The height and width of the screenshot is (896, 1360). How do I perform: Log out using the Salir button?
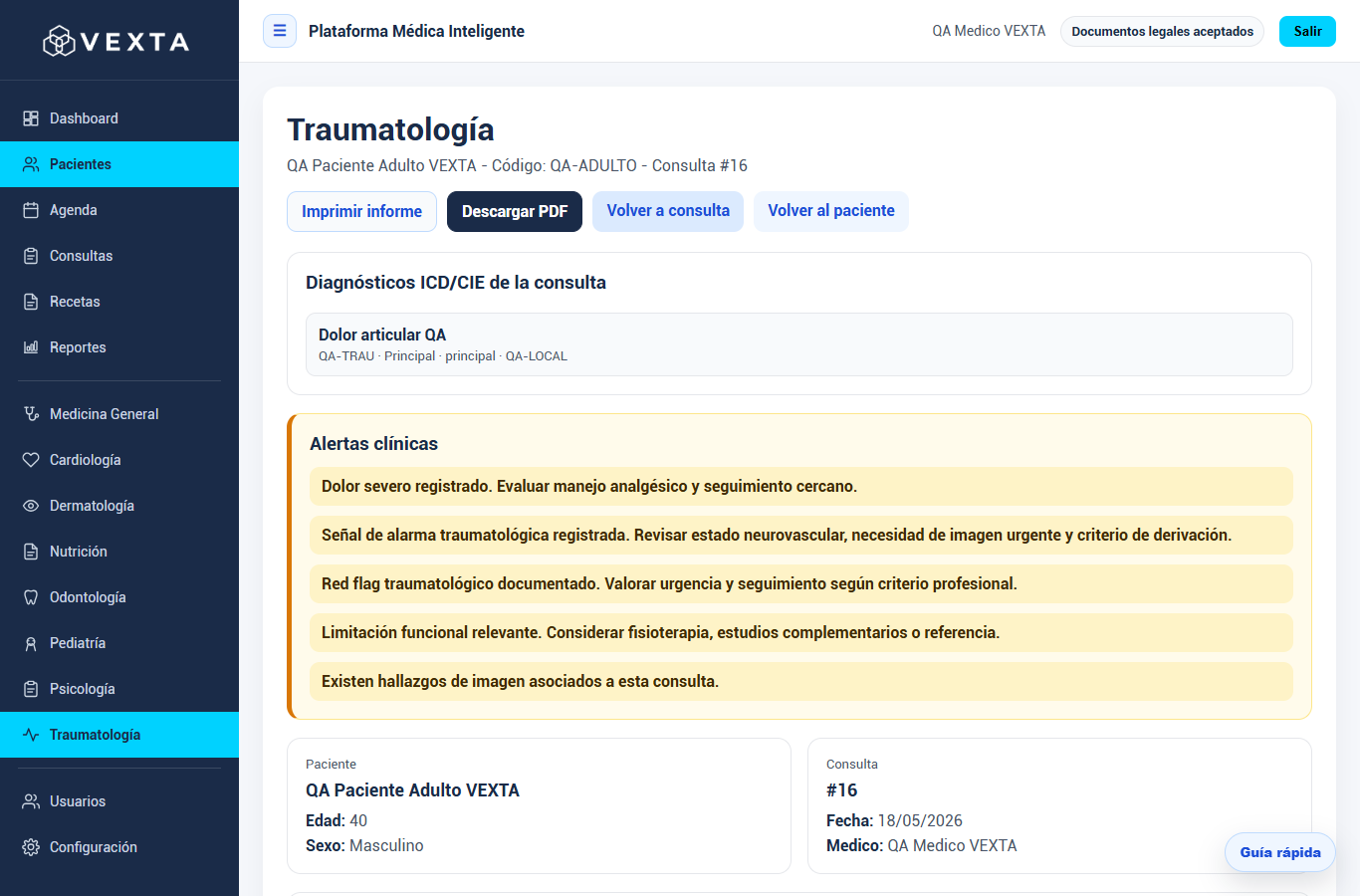click(1307, 31)
